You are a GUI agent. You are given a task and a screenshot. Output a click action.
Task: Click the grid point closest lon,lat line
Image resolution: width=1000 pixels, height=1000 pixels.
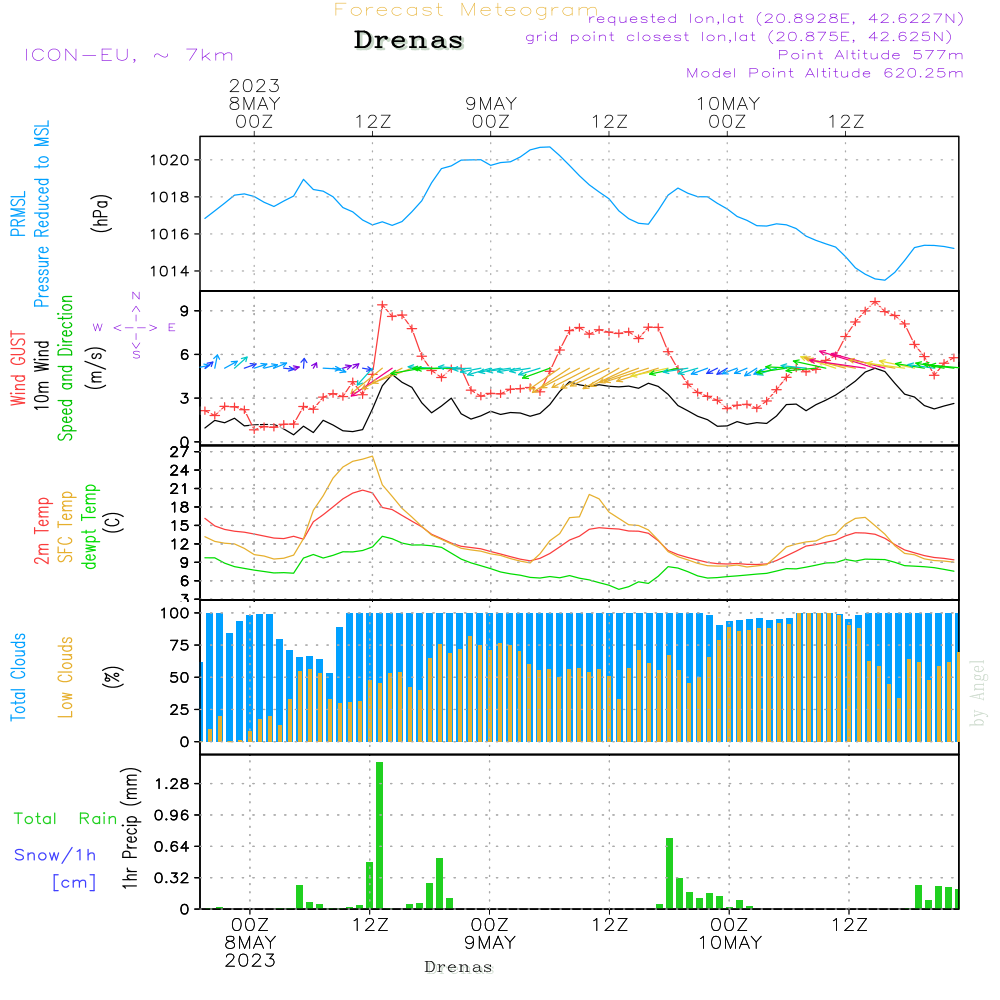[x=739, y=37]
